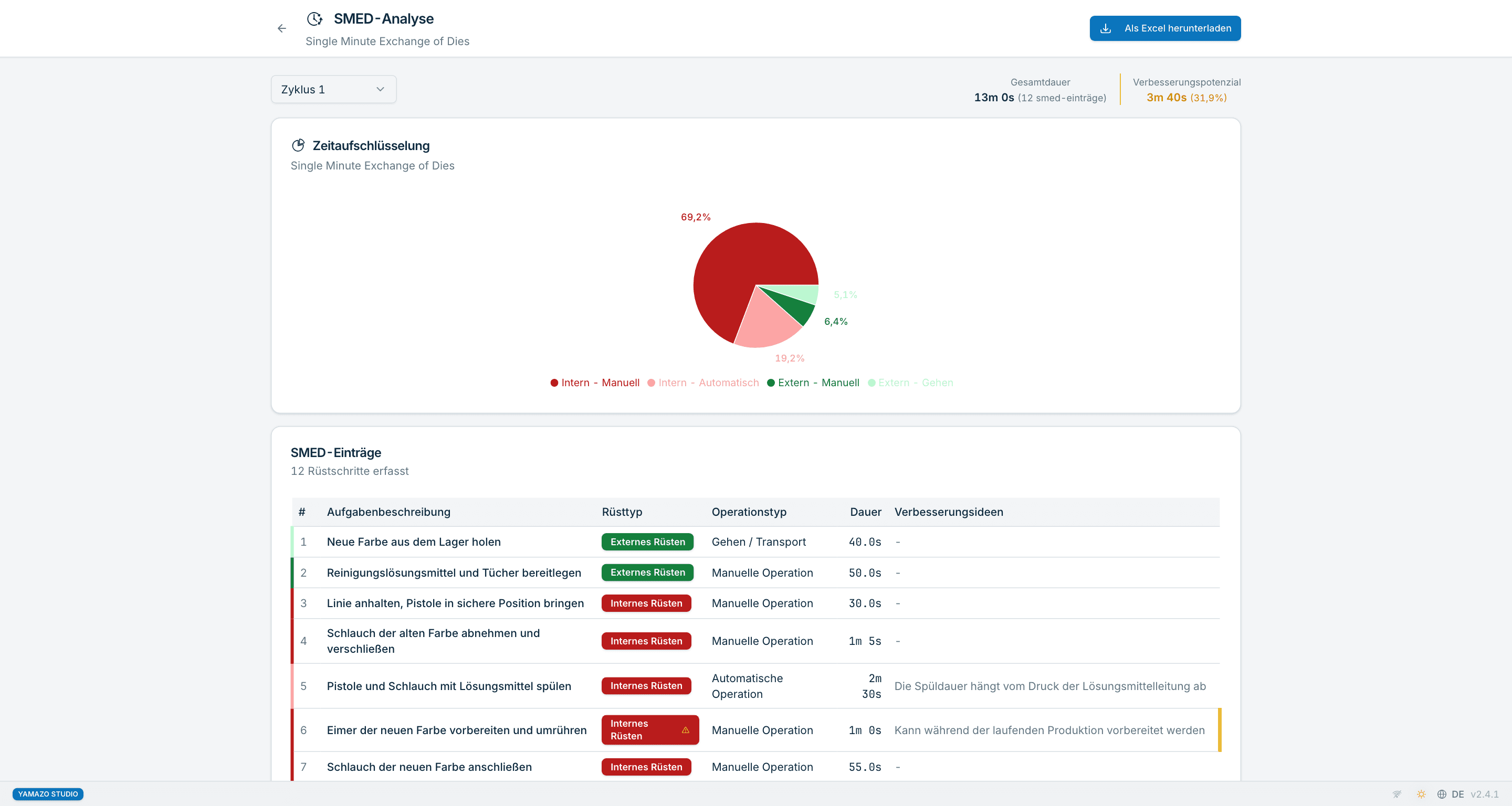Go back with the left arrow icon

click(282, 28)
